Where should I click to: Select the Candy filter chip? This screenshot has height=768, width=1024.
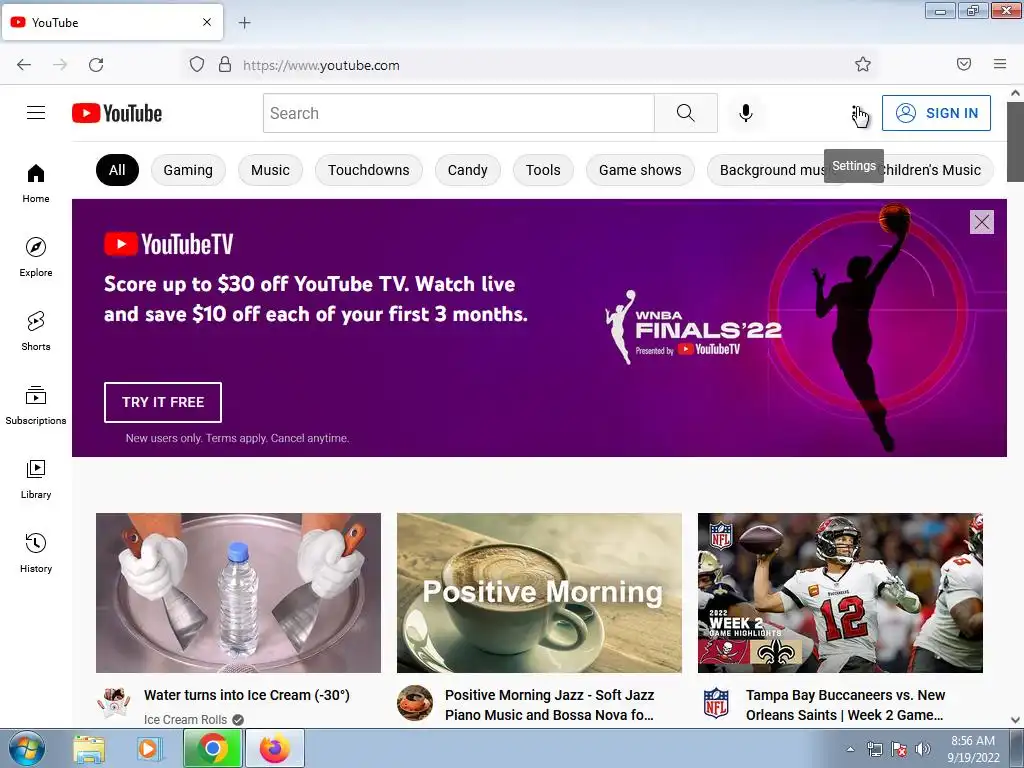click(x=468, y=170)
